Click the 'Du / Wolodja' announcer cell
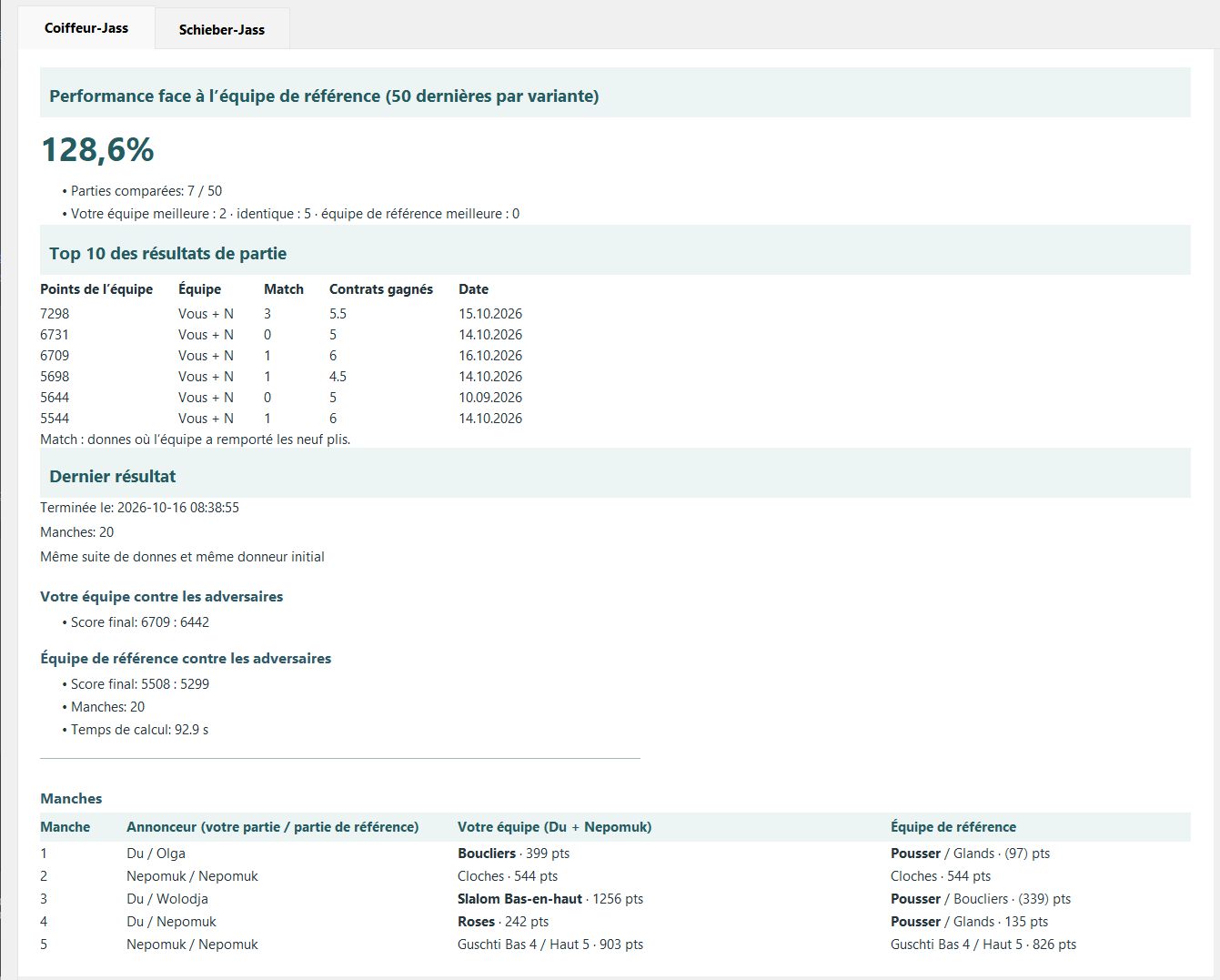This screenshot has height=980, width=1220. click(167, 899)
